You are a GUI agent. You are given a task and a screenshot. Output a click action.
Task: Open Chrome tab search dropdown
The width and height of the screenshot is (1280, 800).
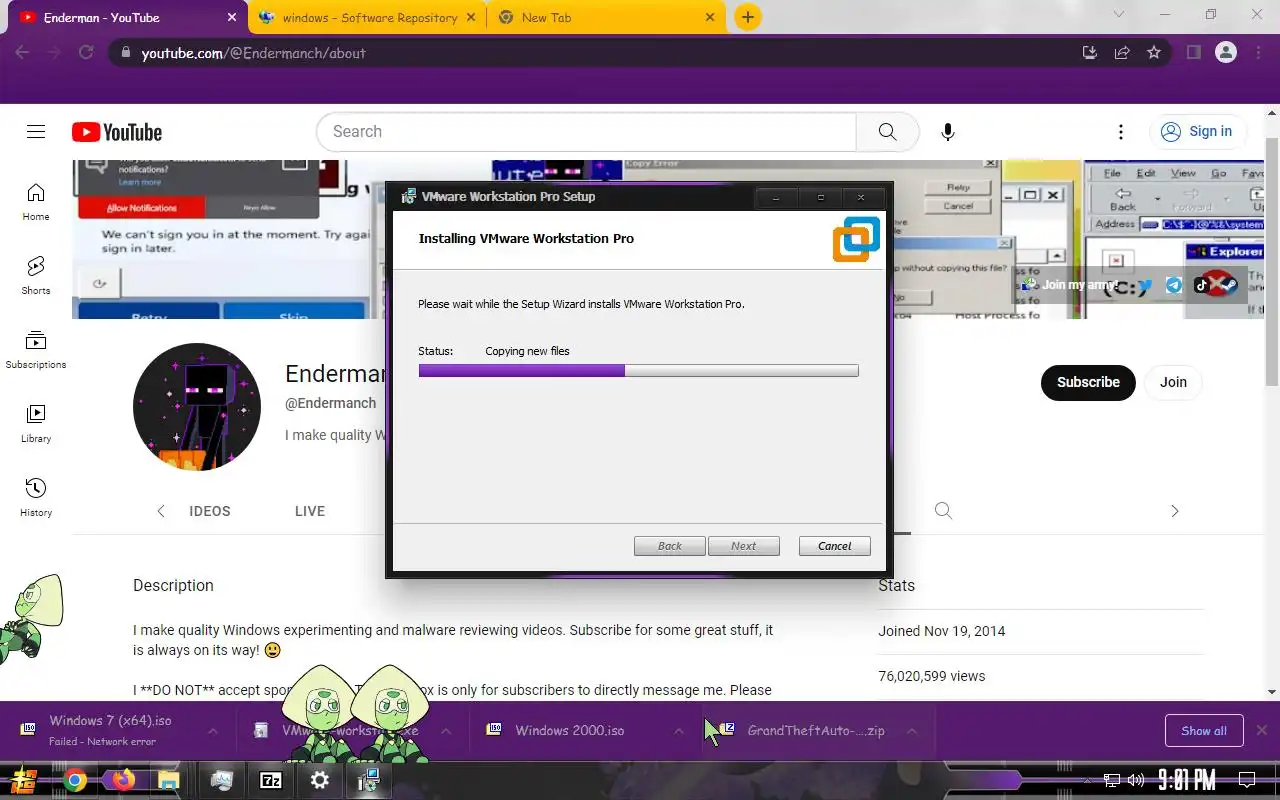click(x=1120, y=15)
